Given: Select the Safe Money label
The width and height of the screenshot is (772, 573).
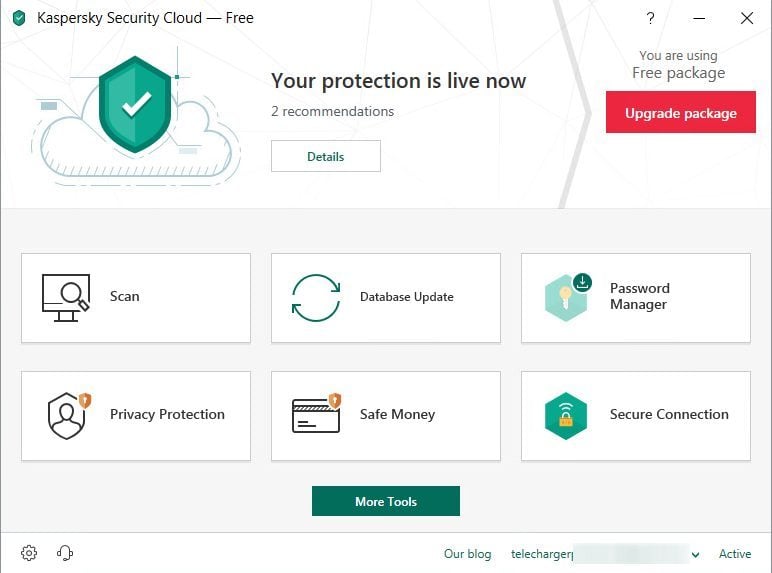Looking at the screenshot, I should (397, 414).
